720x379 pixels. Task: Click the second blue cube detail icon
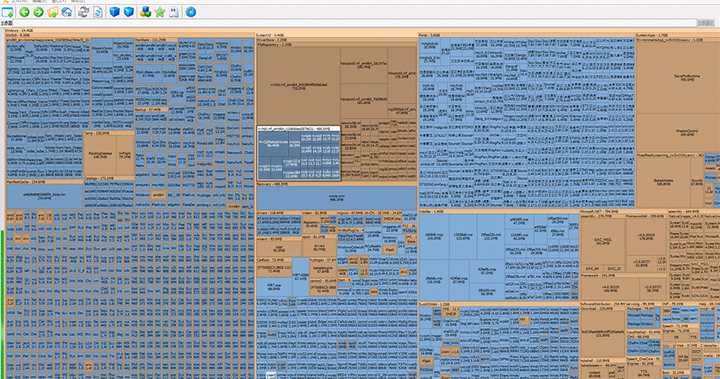pos(129,12)
